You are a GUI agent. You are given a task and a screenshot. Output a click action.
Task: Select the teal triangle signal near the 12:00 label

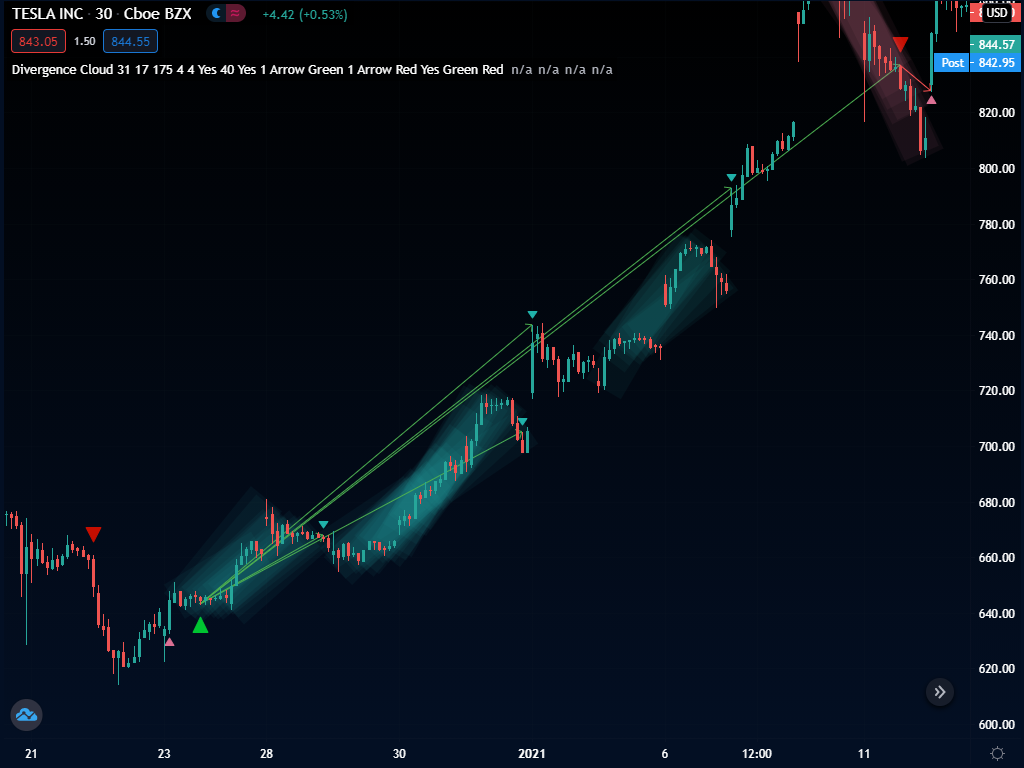click(x=731, y=177)
